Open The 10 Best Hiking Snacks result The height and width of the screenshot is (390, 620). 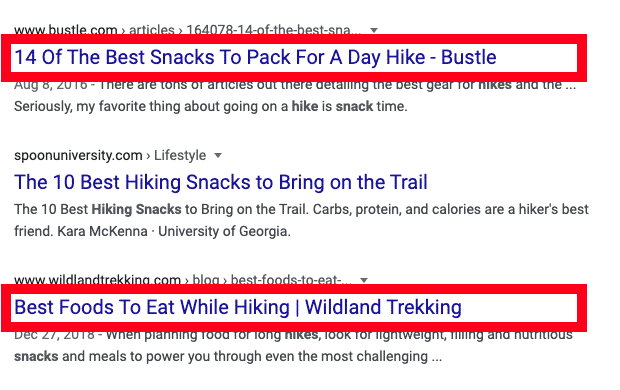point(221,182)
